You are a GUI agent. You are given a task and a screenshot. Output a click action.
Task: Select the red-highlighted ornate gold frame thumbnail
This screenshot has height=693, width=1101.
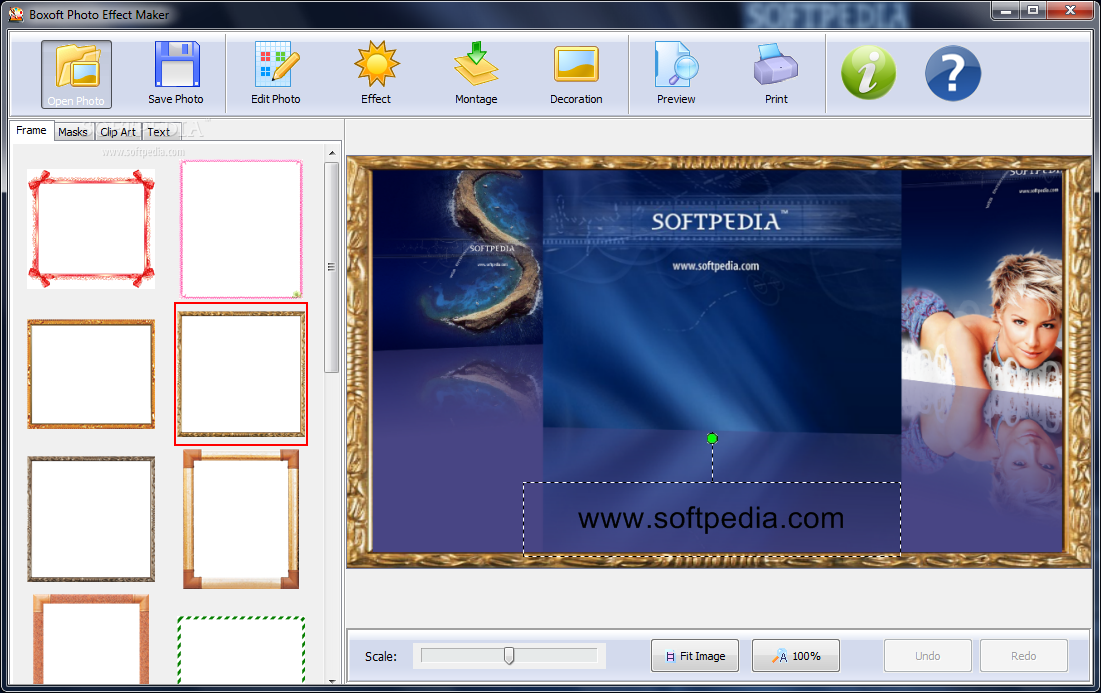(x=241, y=374)
